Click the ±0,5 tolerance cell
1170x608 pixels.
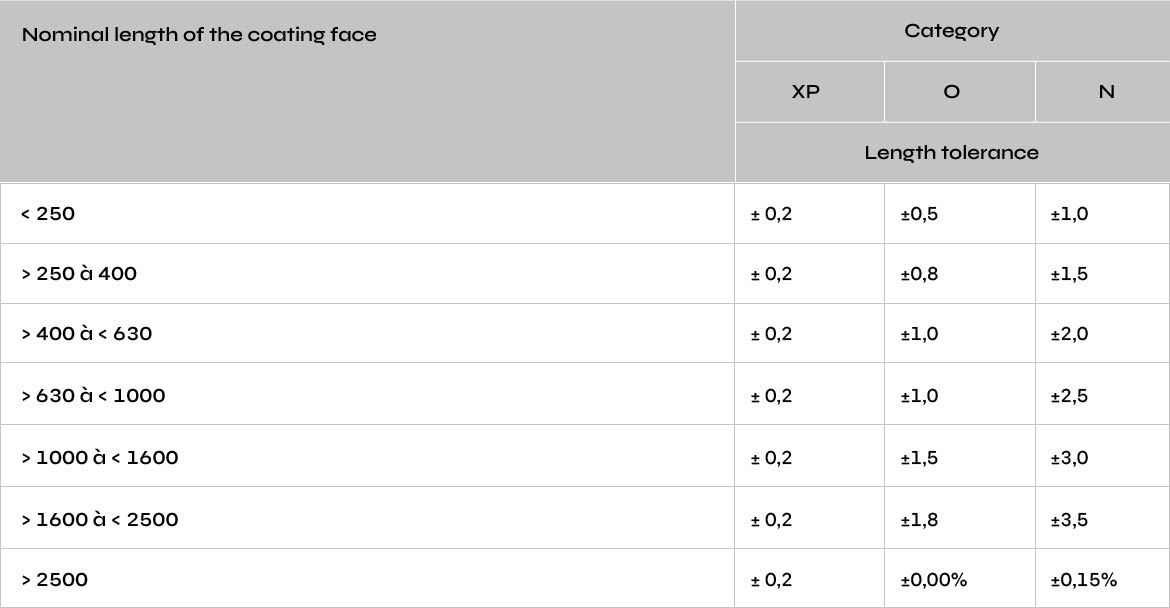960,213
